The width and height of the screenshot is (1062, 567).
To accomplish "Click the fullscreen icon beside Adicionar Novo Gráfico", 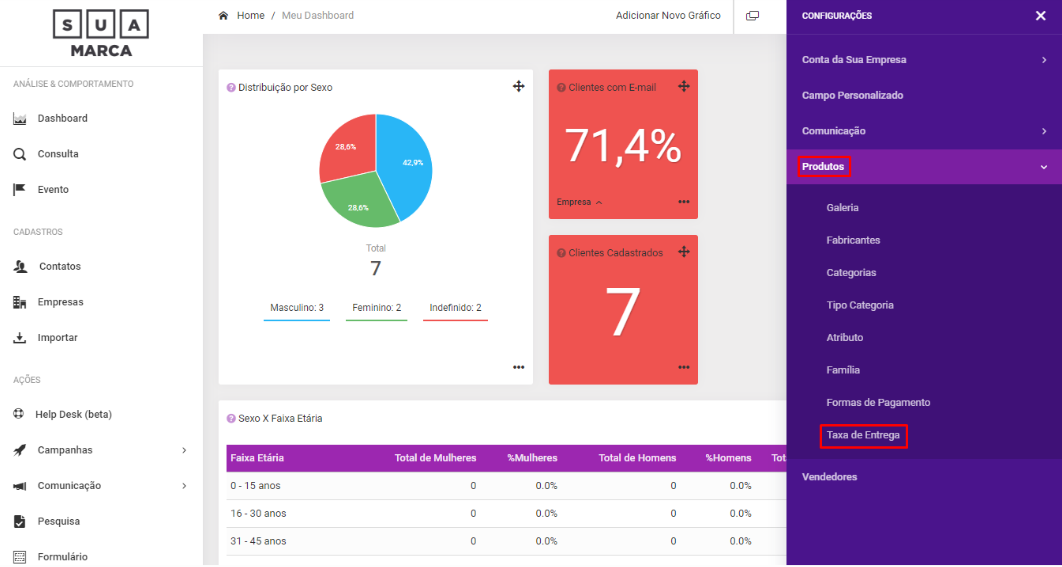I will pyautogui.click(x=753, y=16).
